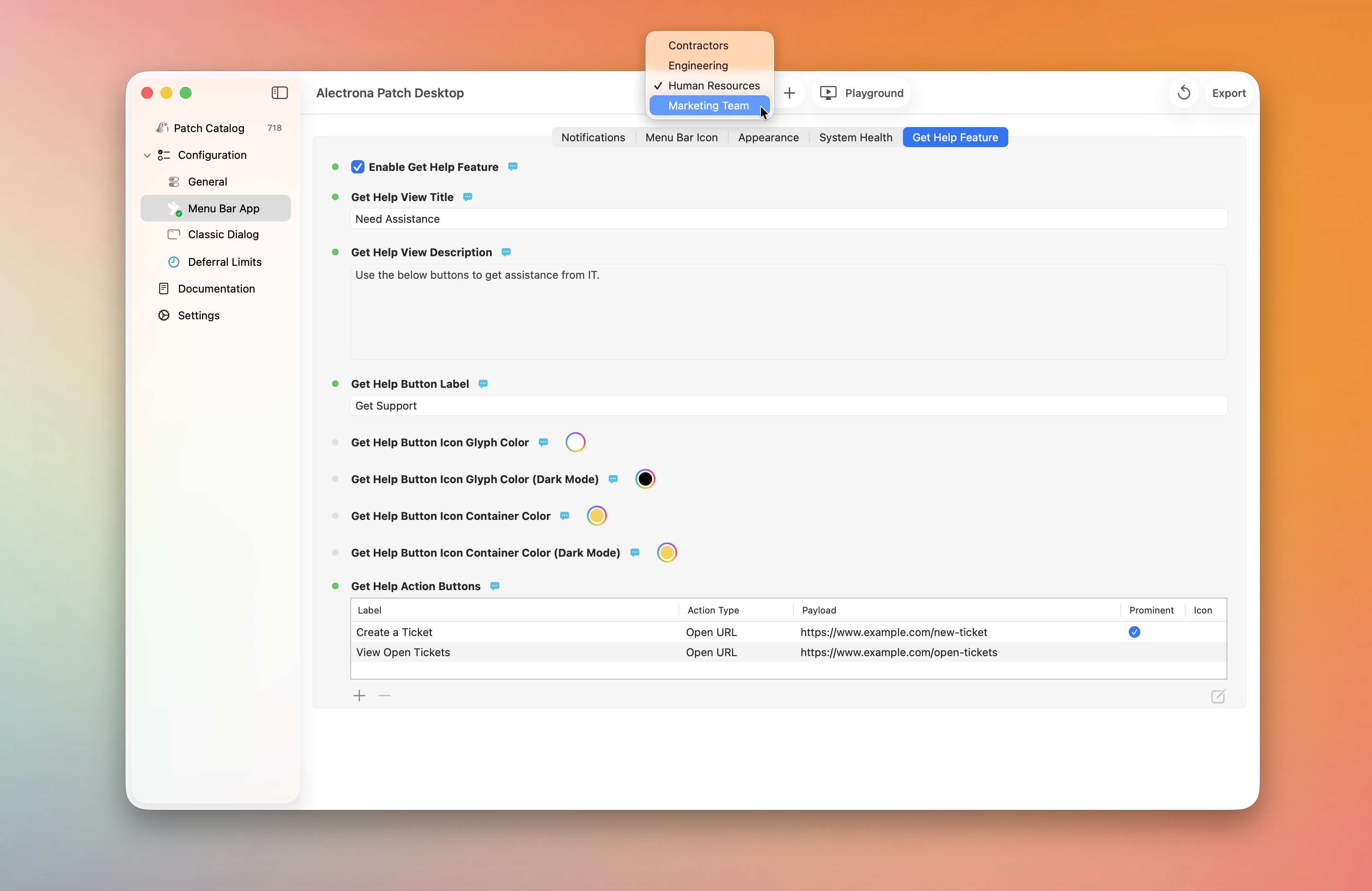Click the Configuration list icon
Viewport: 1372px width, 891px height.
tap(164, 155)
